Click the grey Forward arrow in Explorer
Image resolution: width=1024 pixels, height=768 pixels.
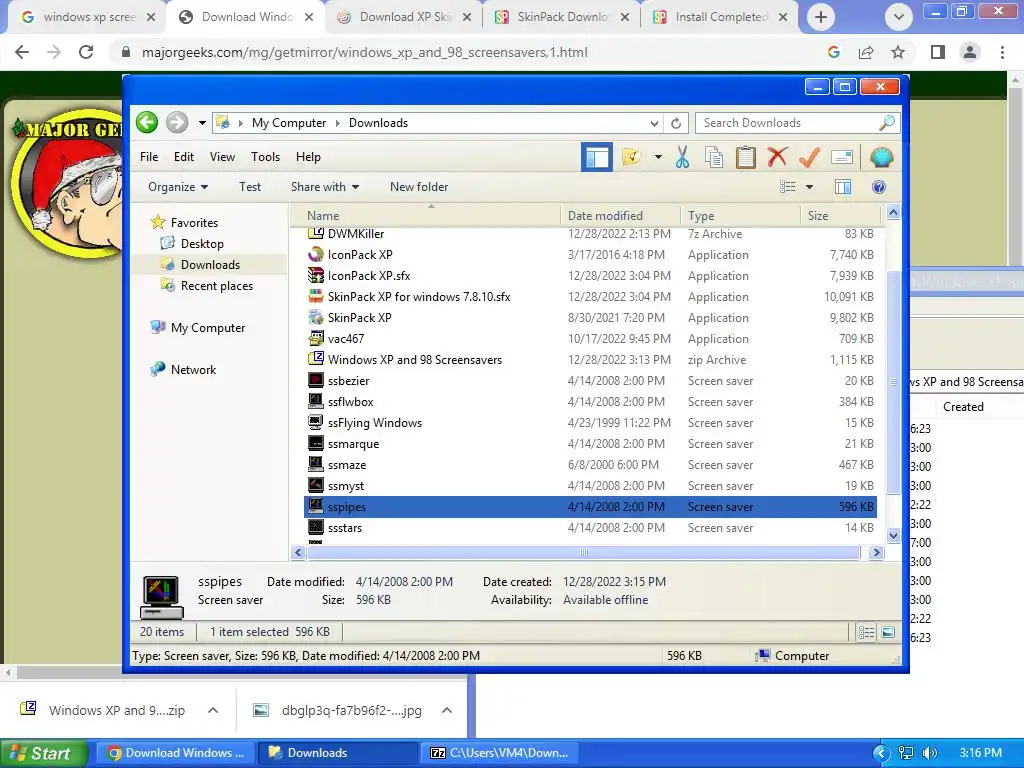click(x=177, y=122)
